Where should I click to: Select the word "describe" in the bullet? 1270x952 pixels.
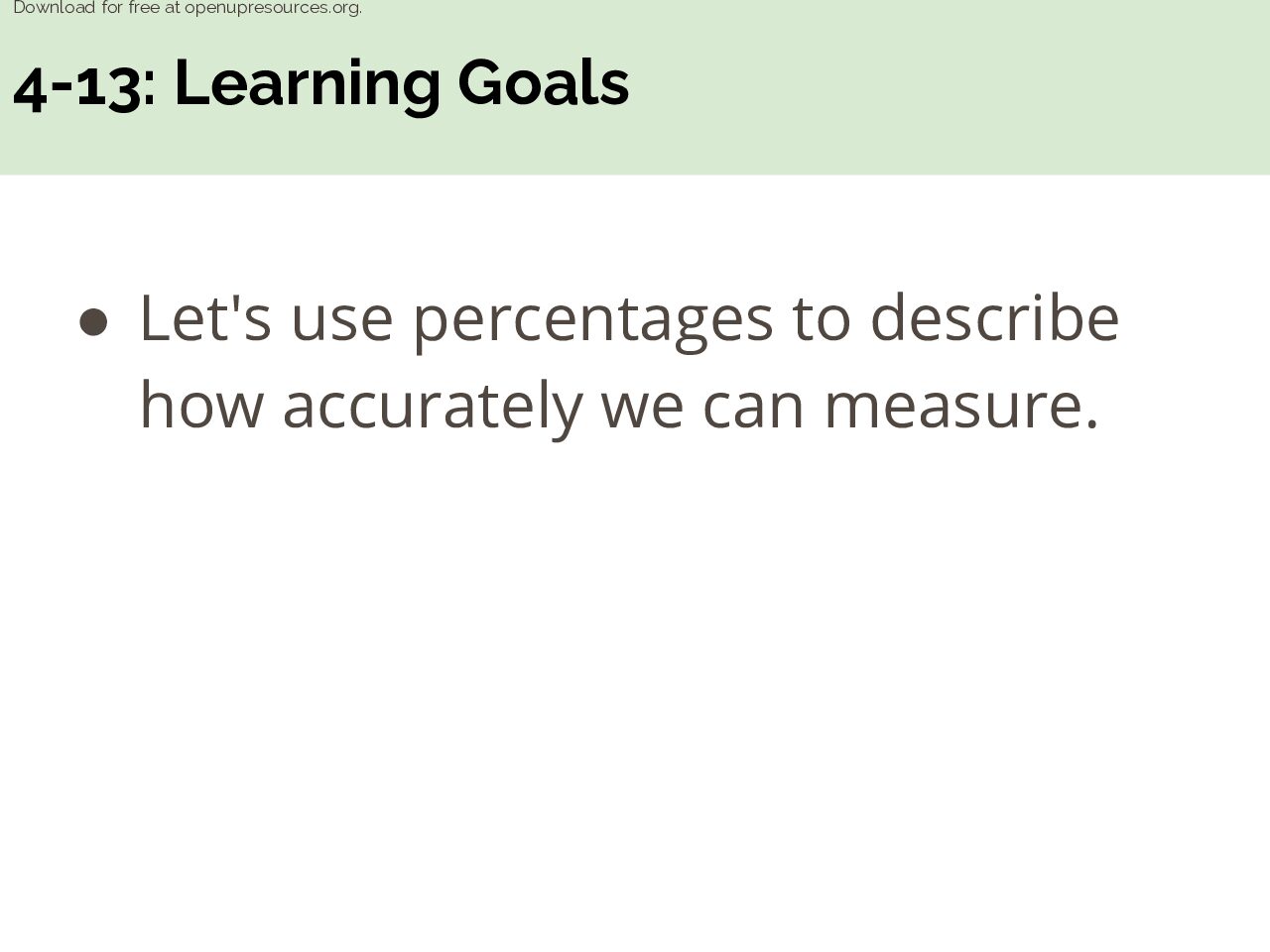tap(995, 317)
